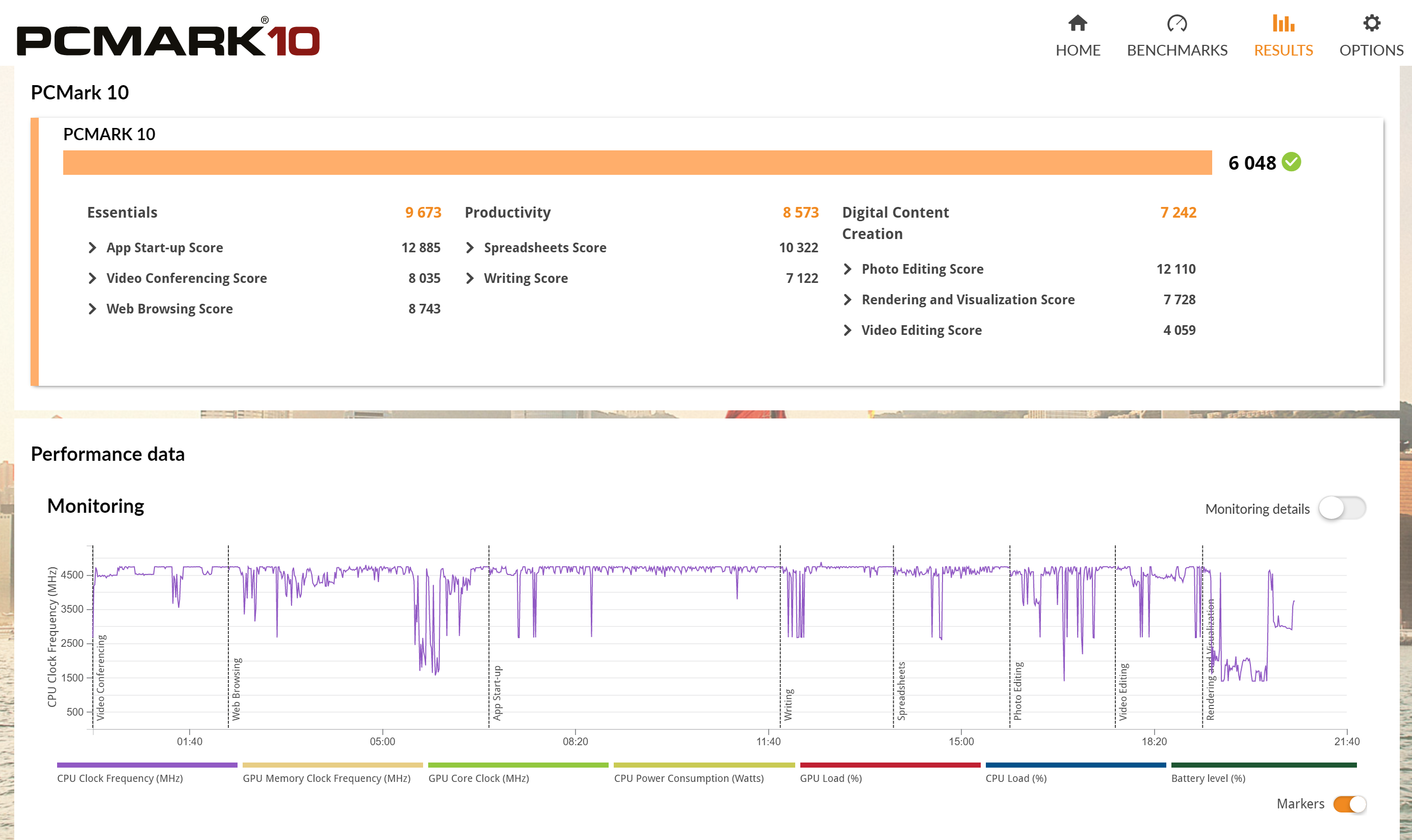Click the Productivity score 8 573
Viewport: 1412px width, 840px height.
coord(800,212)
